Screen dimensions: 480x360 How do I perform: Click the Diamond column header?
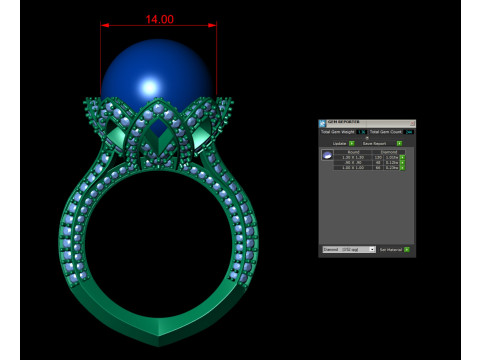(x=389, y=152)
